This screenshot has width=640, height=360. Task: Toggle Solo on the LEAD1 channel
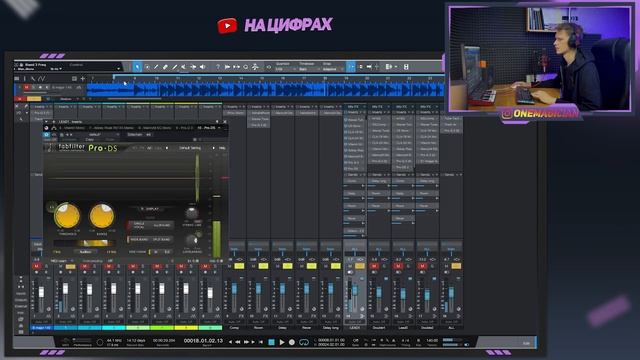click(360, 266)
